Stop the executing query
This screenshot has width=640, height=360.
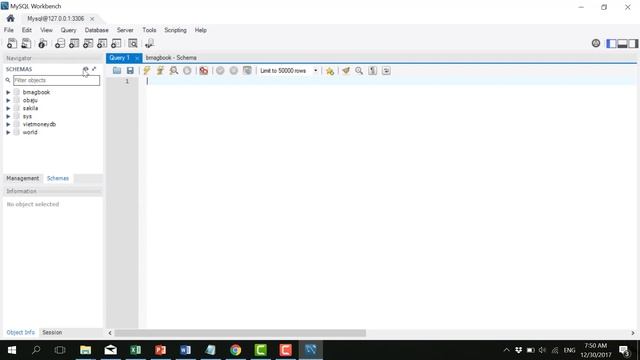[187, 71]
